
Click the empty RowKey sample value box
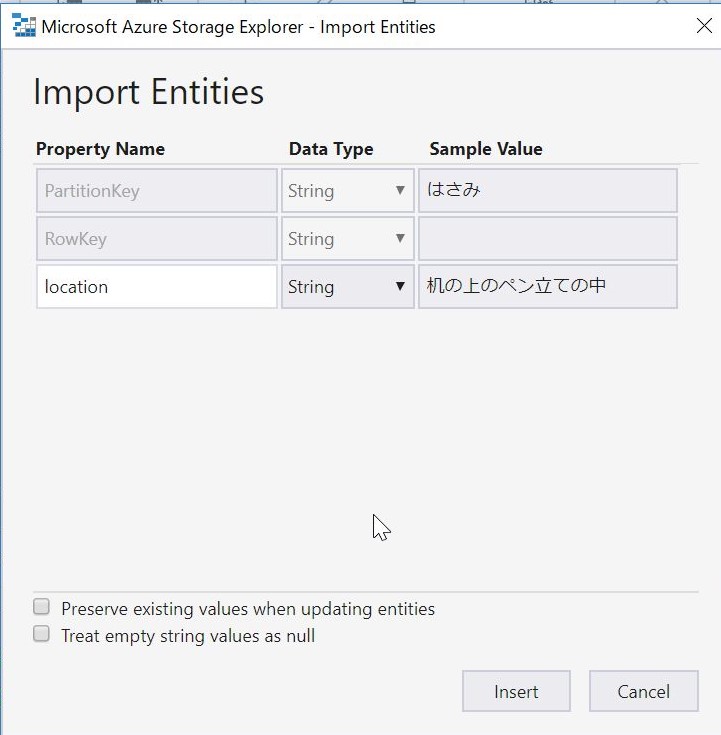[548, 239]
